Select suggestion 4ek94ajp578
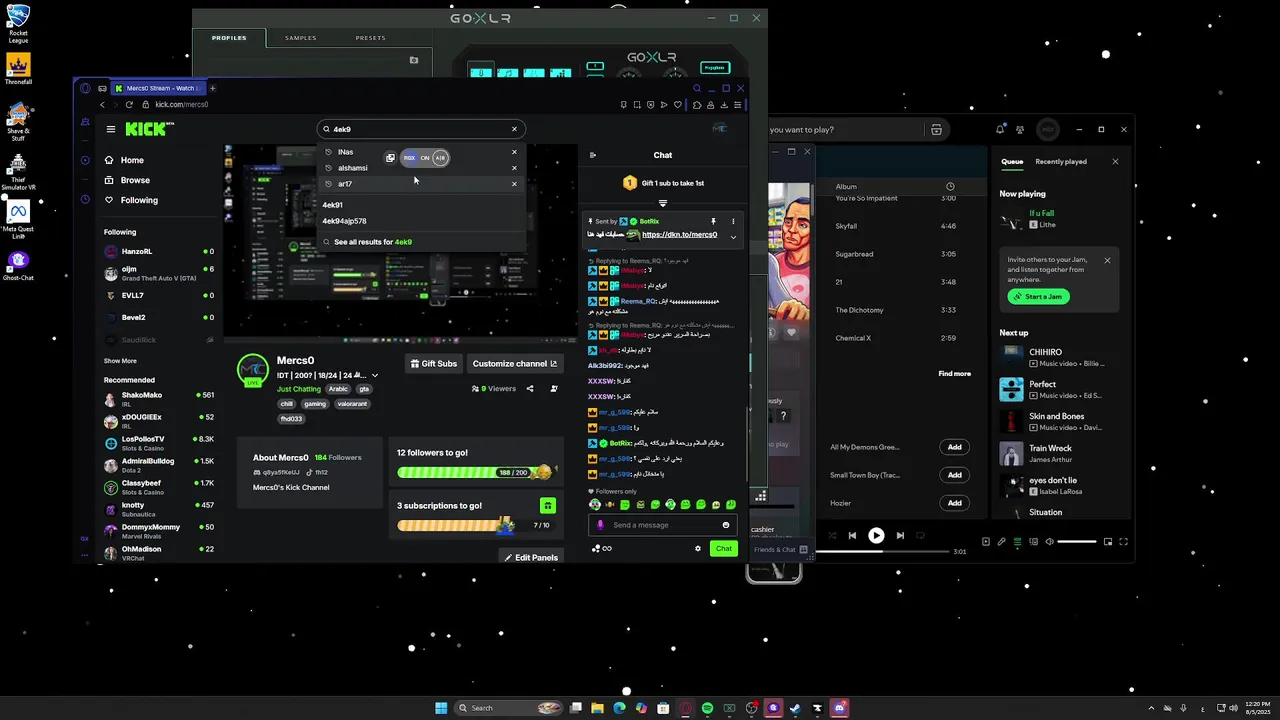This screenshot has height=720, width=1280. 344,221
